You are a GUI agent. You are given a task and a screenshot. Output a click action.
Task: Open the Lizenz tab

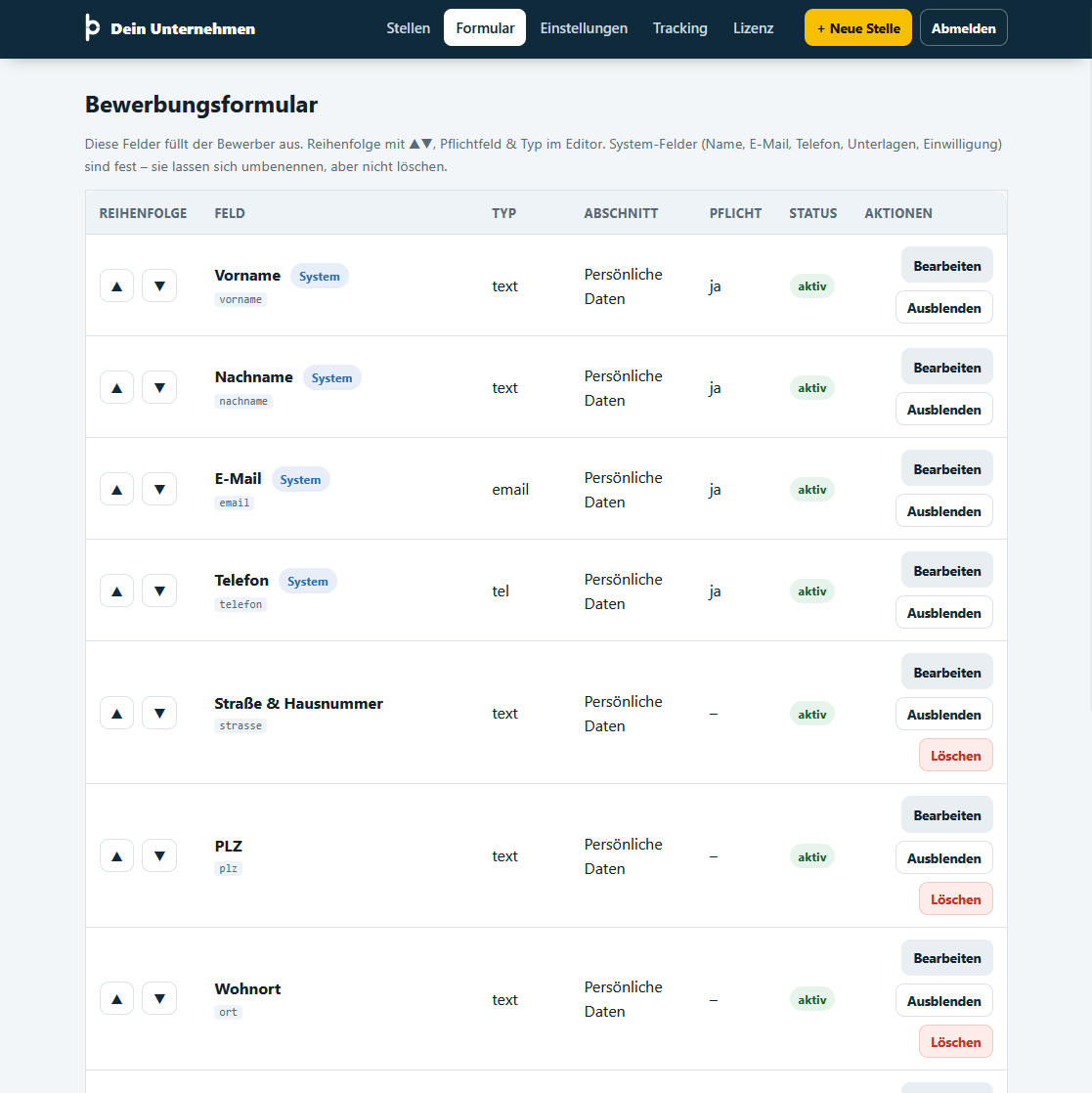(x=754, y=28)
